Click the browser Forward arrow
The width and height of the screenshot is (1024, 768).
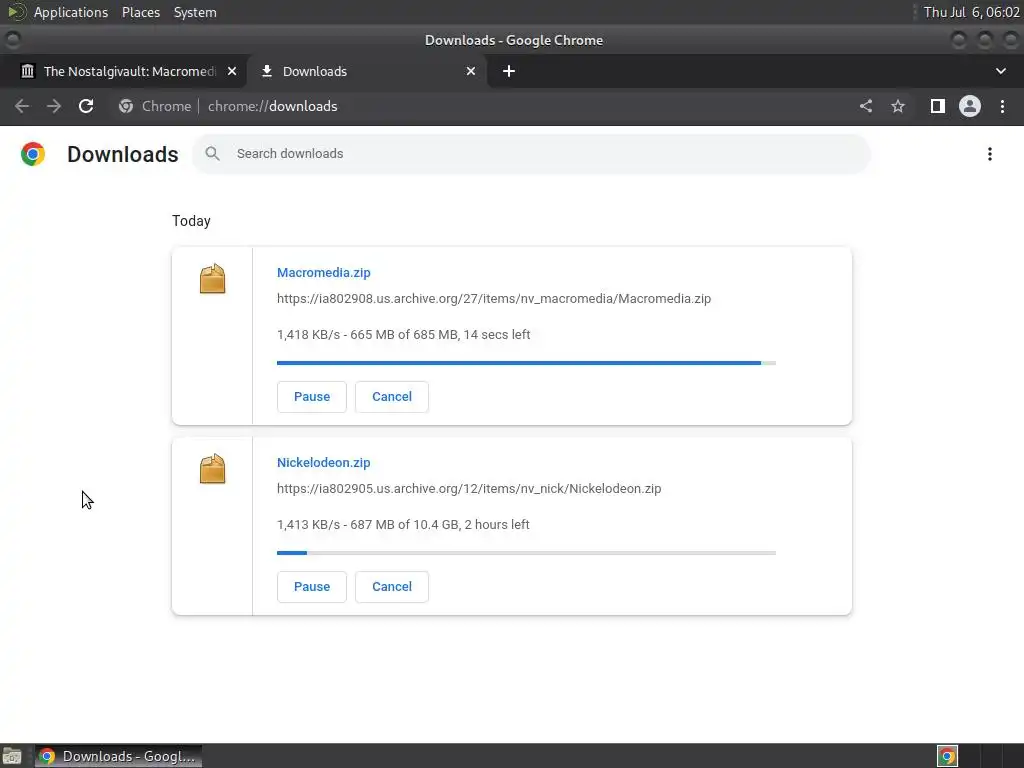tap(54, 106)
